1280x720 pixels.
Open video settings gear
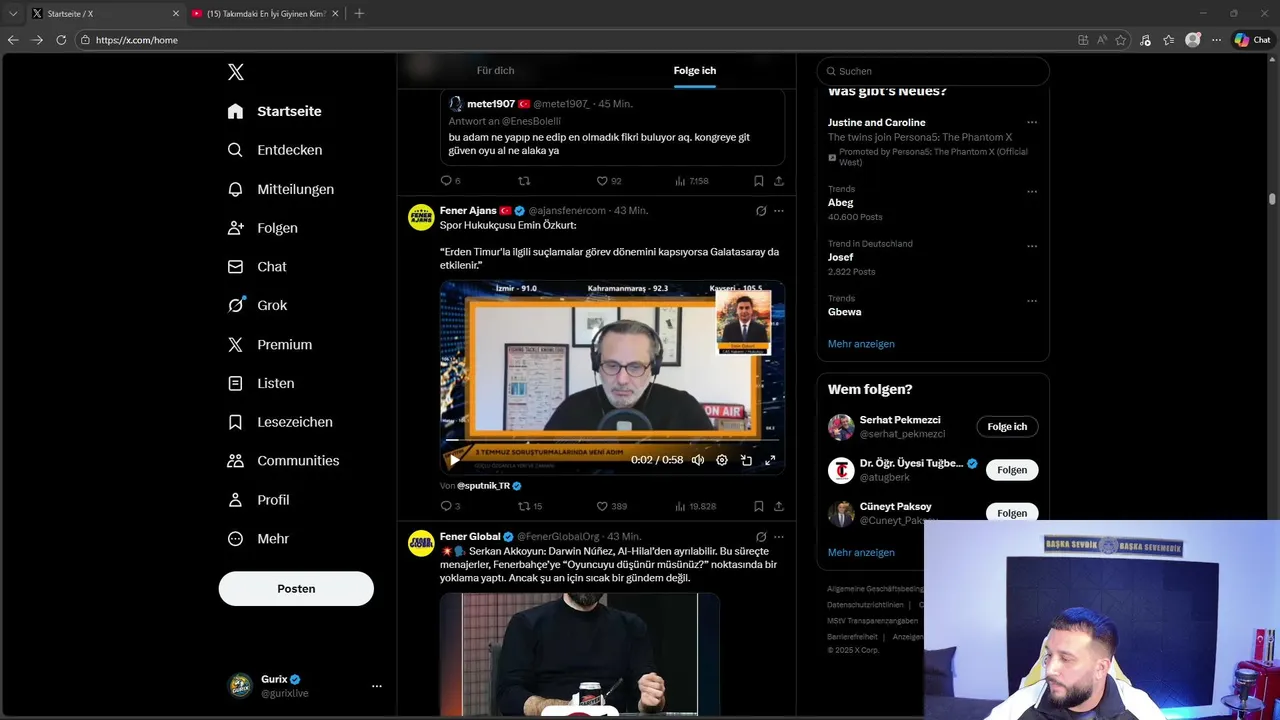pos(722,460)
